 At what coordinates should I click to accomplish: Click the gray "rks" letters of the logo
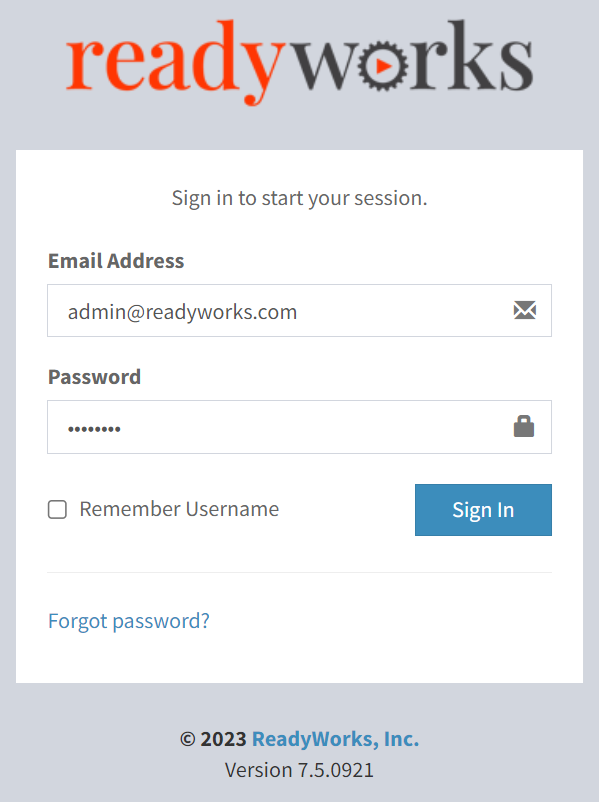[x=471, y=56]
